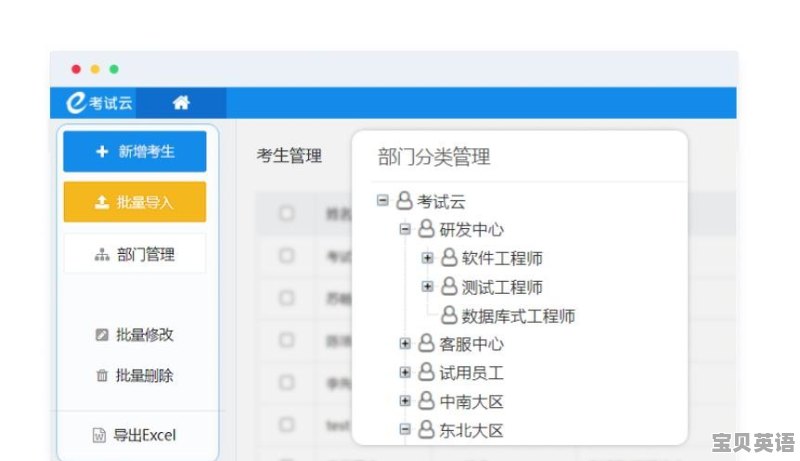Click the person icon beside 试用员工
The image size is (800, 461).
coord(427,372)
